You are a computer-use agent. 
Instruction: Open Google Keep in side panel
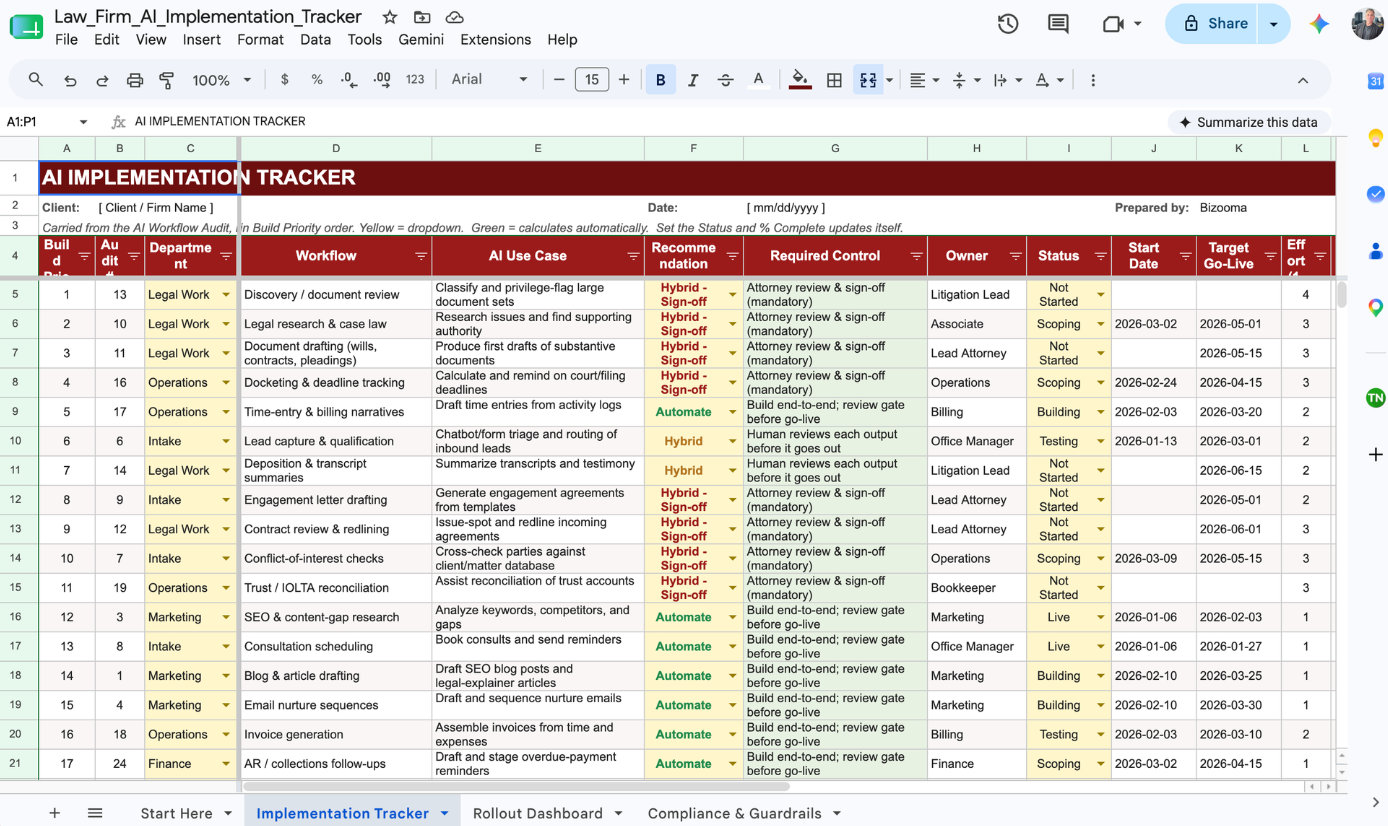[1375, 138]
